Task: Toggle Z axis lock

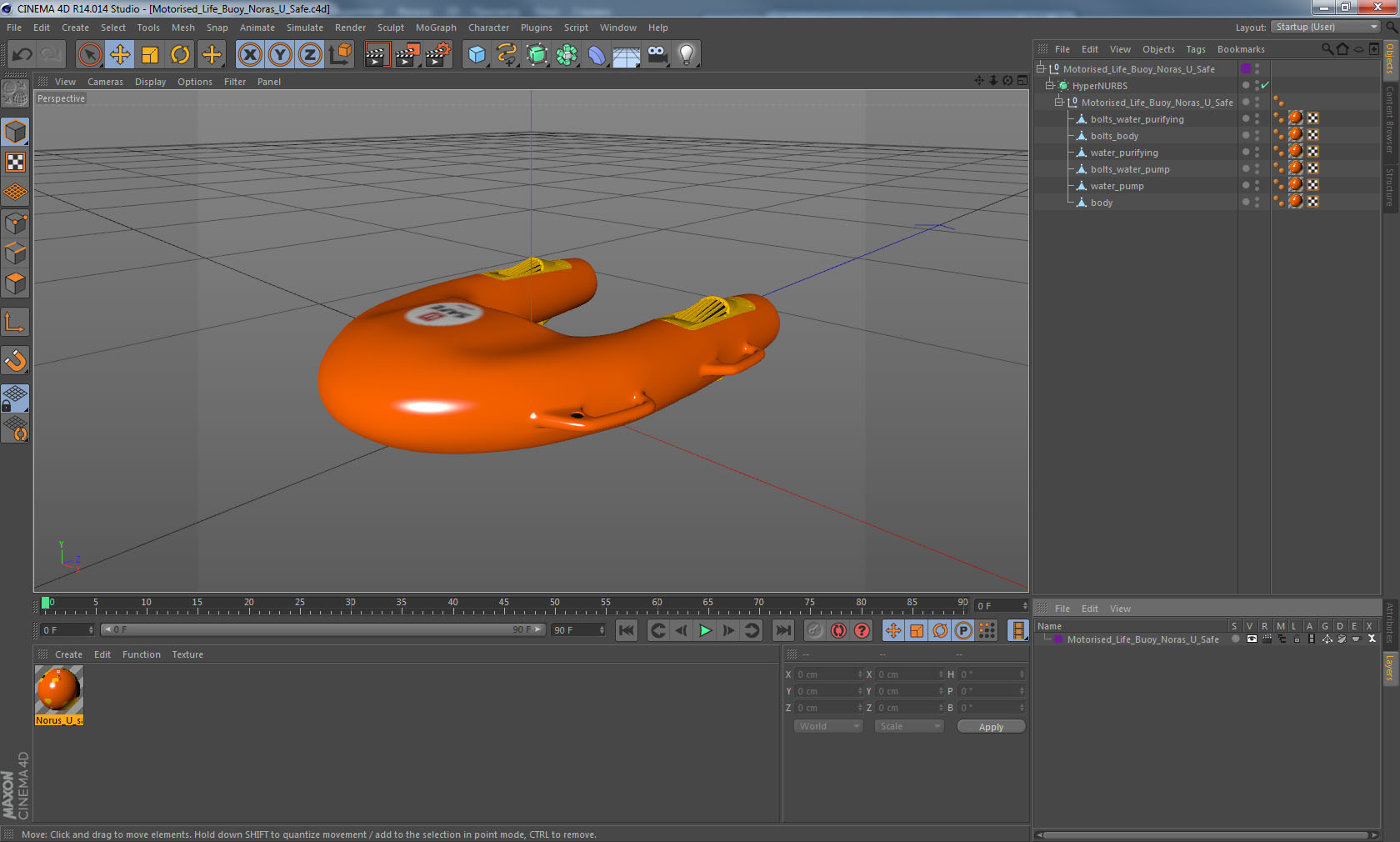Action: pos(310,55)
